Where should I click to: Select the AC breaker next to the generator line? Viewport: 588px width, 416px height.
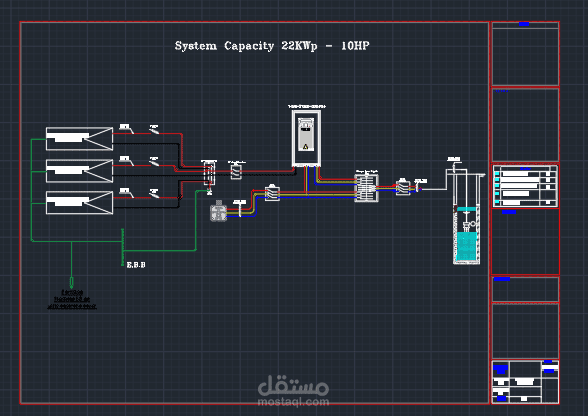(272, 193)
